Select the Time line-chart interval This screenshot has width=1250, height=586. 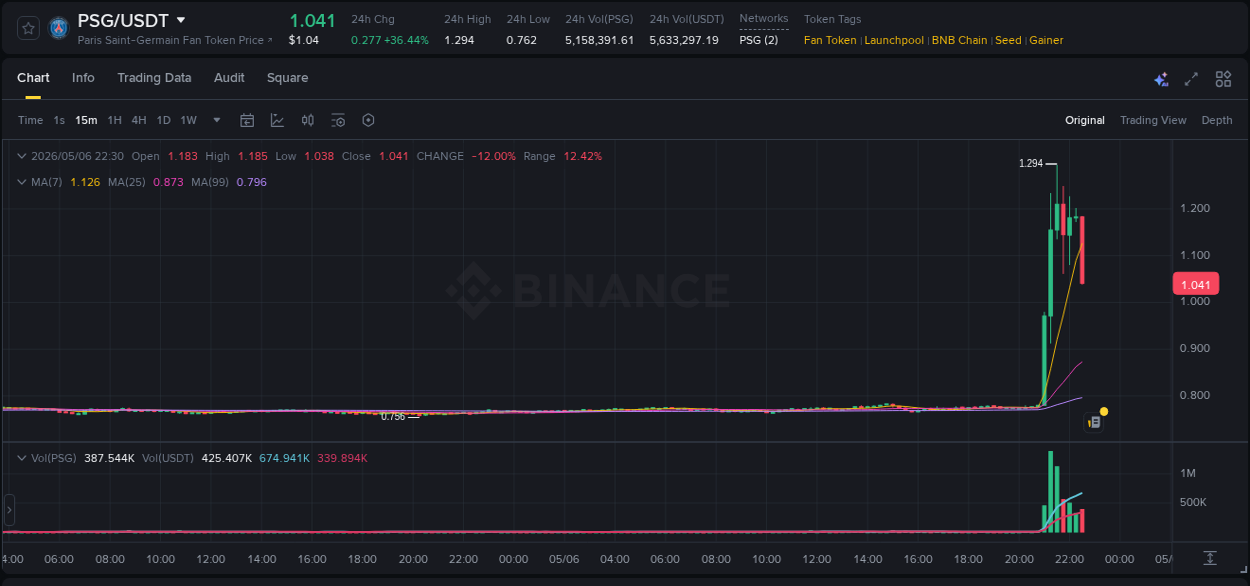pos(30,120)
